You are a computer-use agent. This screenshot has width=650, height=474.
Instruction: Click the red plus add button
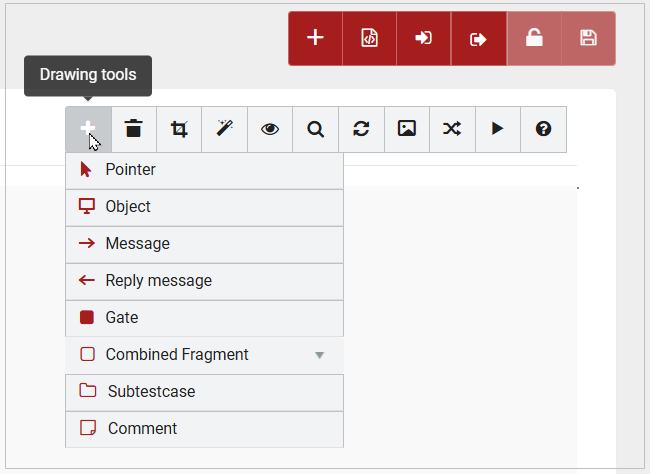[315, 39]
